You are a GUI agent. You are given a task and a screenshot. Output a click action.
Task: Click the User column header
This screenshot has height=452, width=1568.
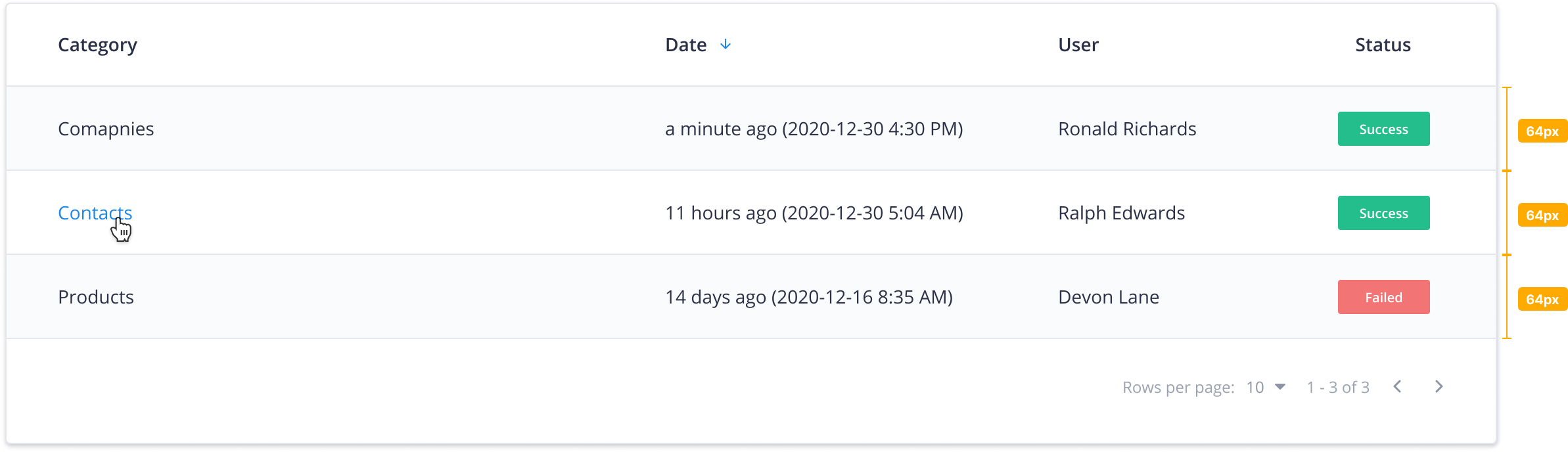coord(1078,45)
